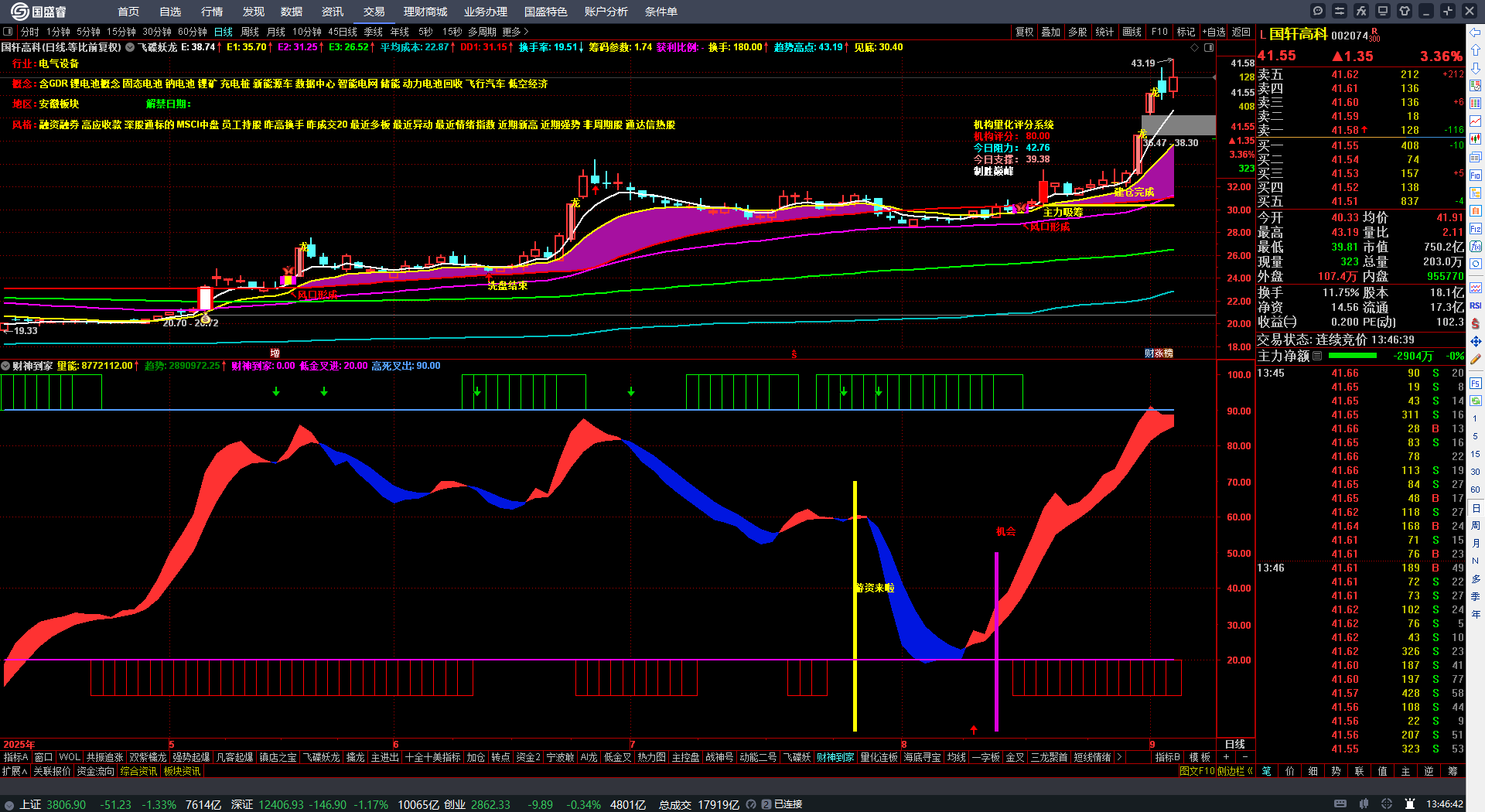
Task: Click the 筹 chip distribution tab
Action: point(1453,771)
